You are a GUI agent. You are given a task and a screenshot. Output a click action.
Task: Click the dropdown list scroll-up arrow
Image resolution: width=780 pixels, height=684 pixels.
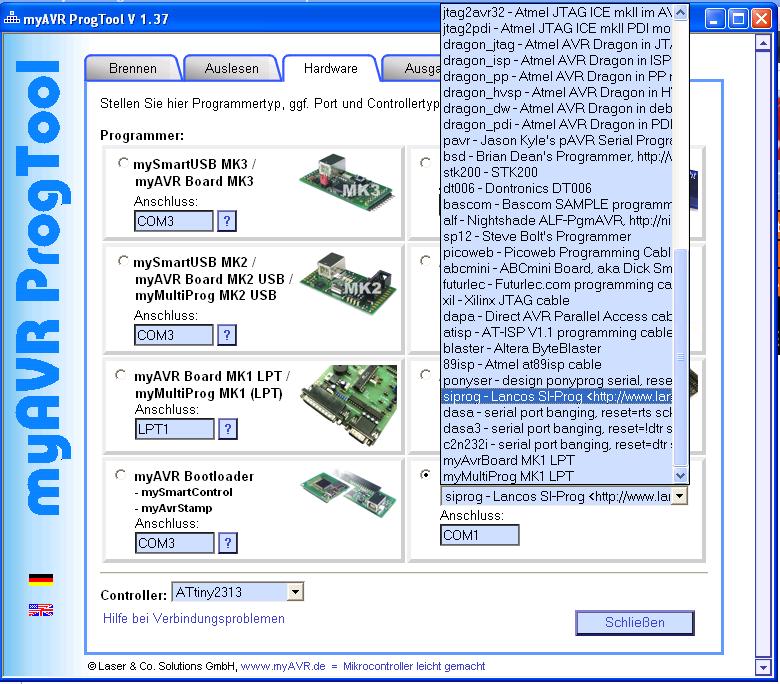point(681,12)
